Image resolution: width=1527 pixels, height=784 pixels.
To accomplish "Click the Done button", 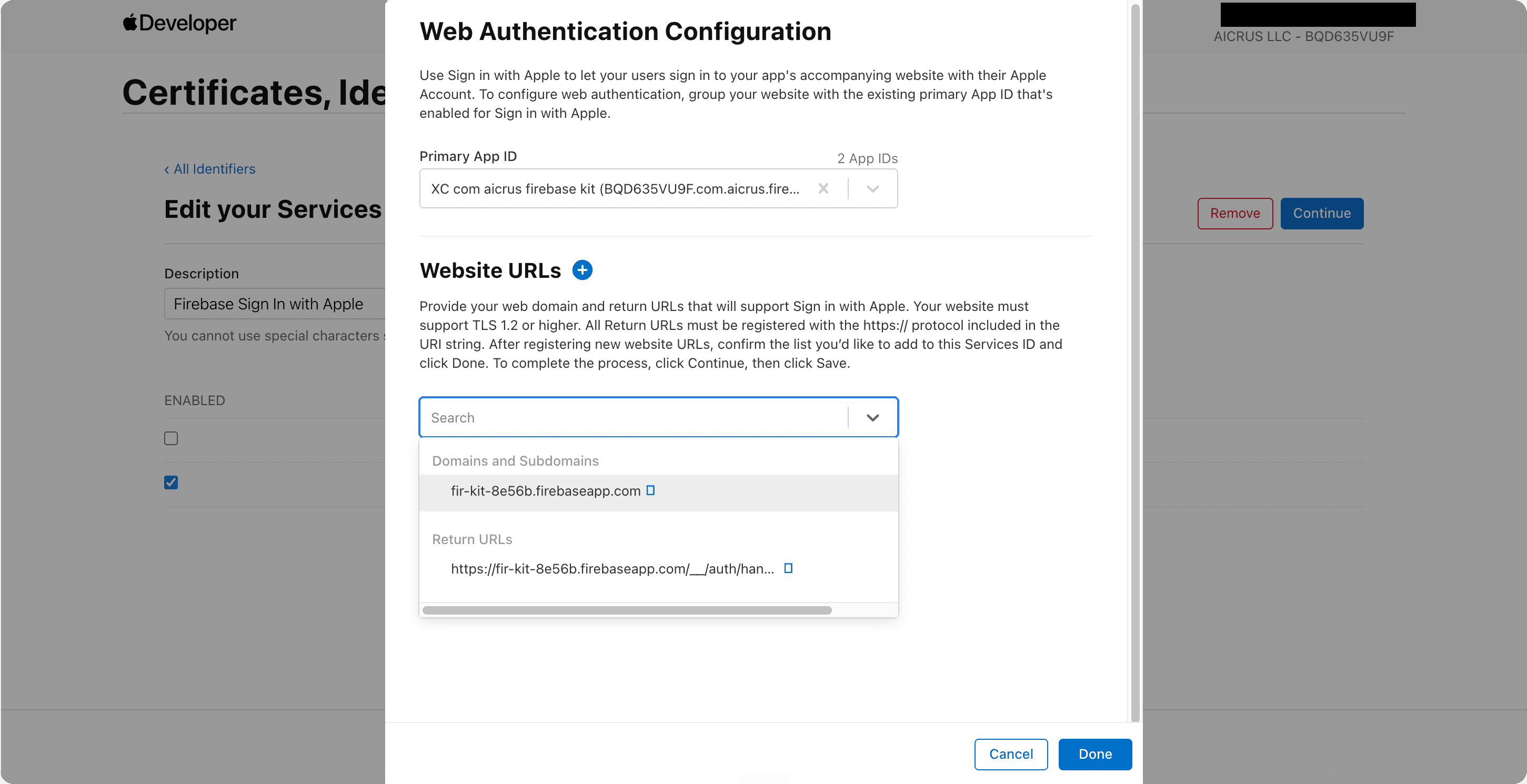I will coord(1095,754).
